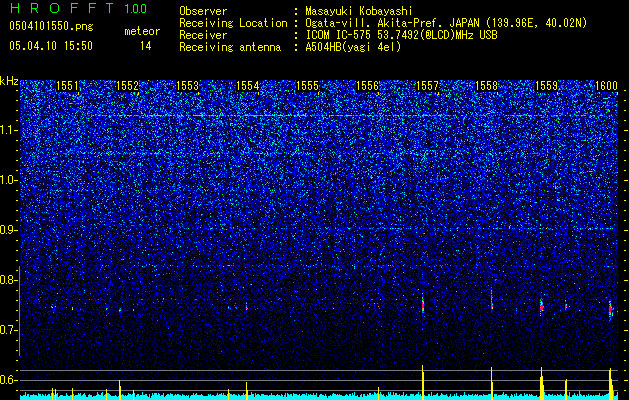Click the kHz frequency axis unit label

click(9, 81)
